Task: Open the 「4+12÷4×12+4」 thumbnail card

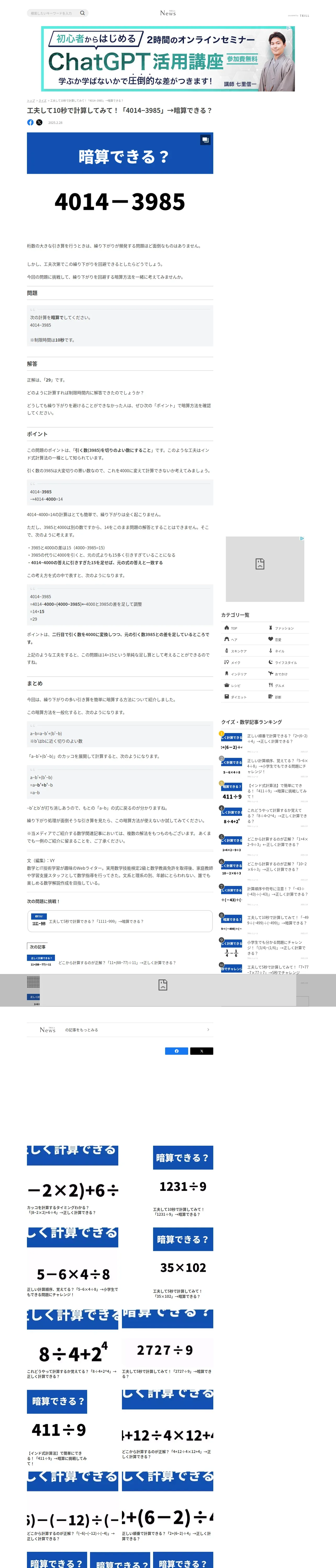Action: (x=167, y=1424)
